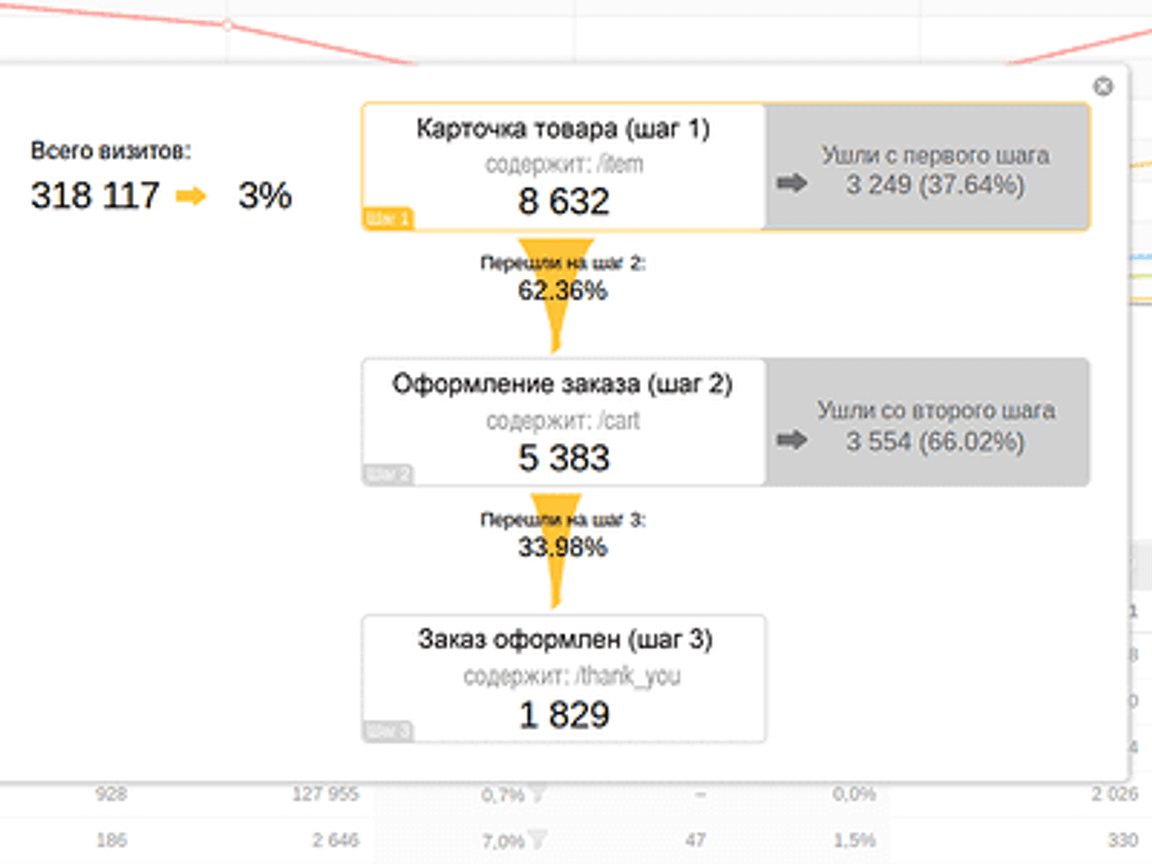Open the Ушли со второго шага panel
The image size is (1152, 864).
point(927,422)
